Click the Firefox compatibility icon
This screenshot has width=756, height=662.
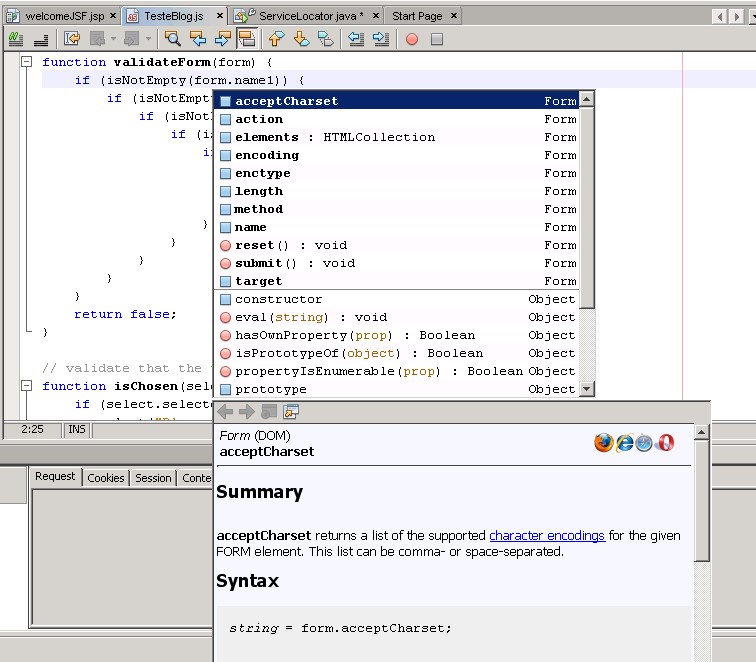pos(603,443)
